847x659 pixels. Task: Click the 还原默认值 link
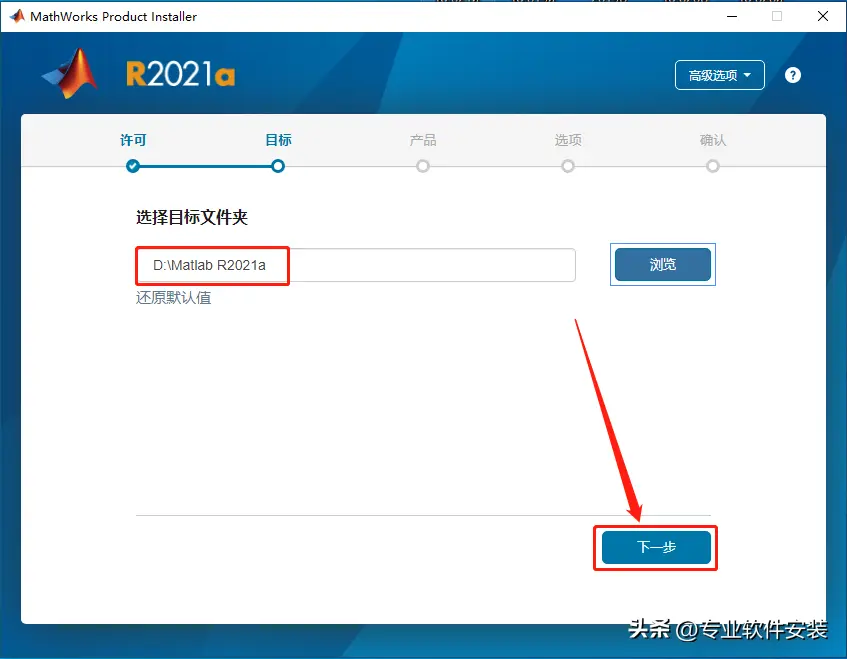[x=173, y=298]
